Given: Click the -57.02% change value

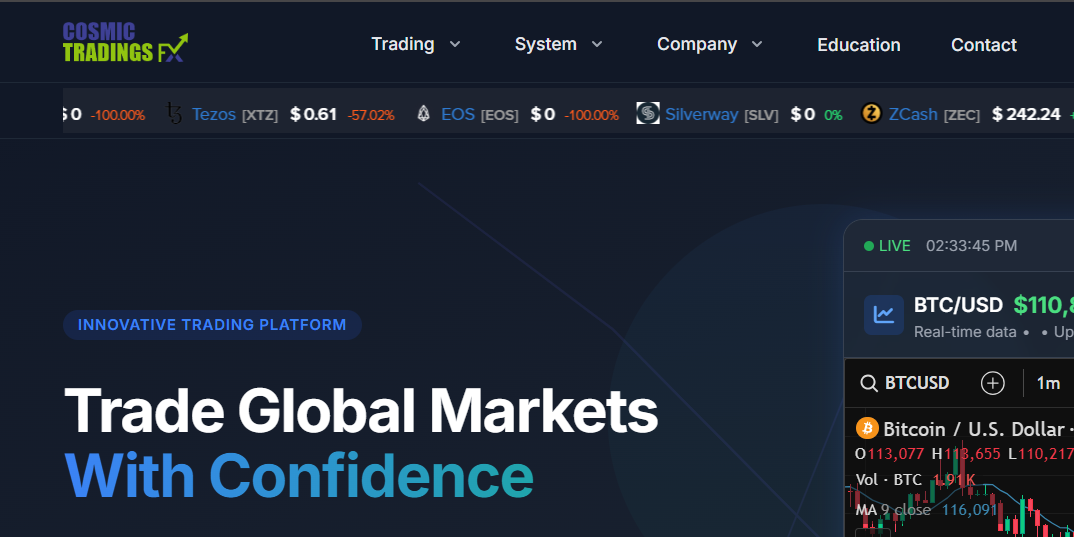Looking at the screenshot, I should pyautogui.click(x=371, y=115).
